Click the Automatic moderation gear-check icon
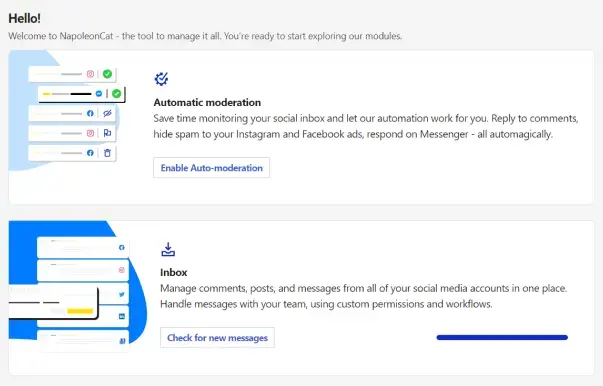Screen dimensions: 603x386 click(161, 79)
